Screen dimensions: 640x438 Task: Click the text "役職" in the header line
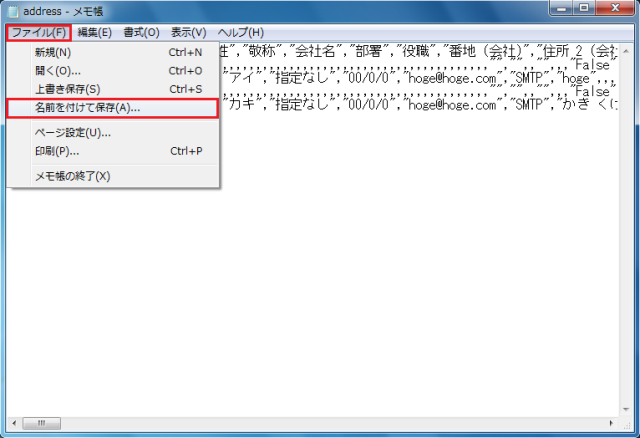pyautogui.click(x=416, y=51)
